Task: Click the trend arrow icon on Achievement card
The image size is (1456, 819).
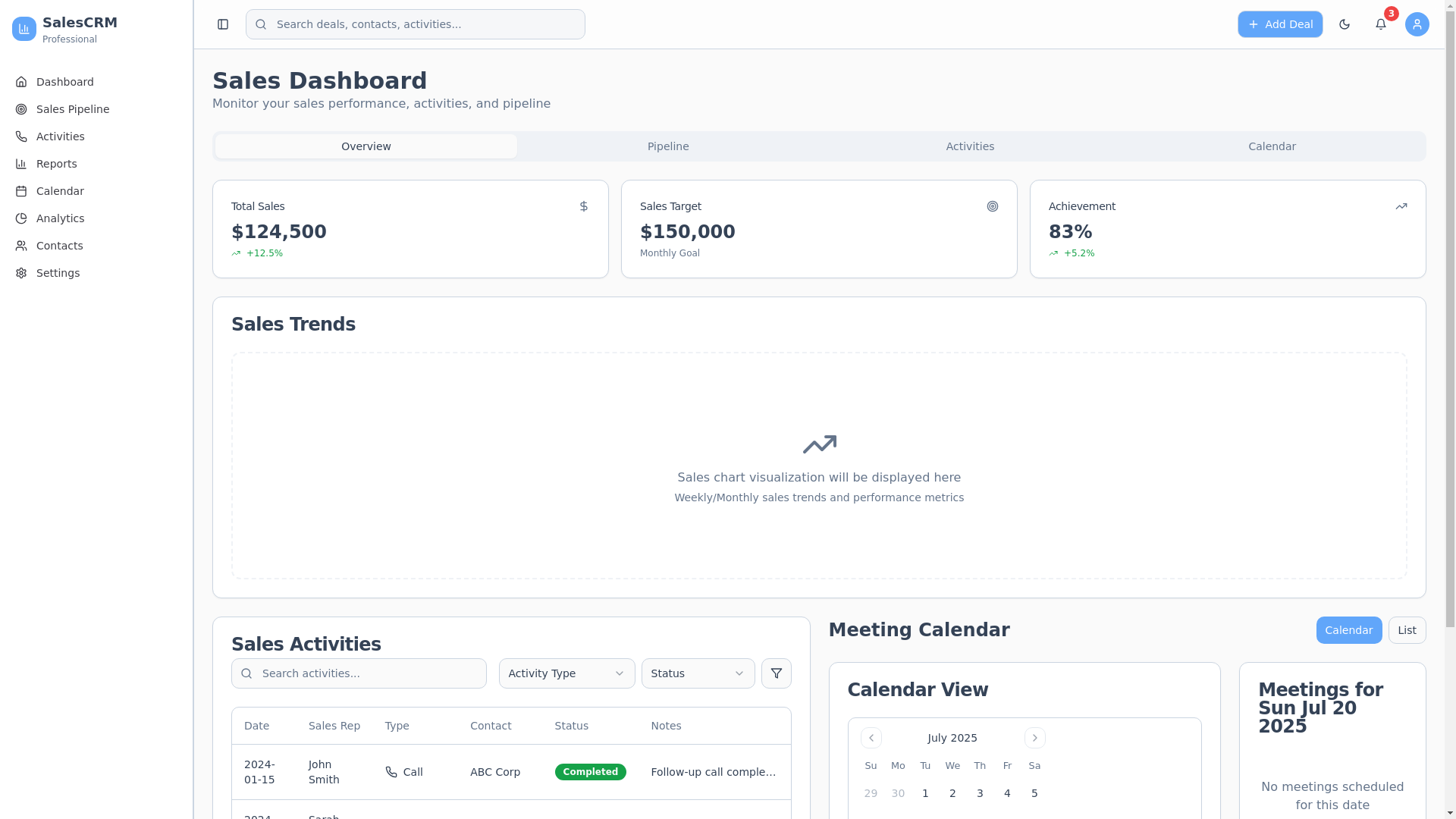Action: [x=1401, y=206]
